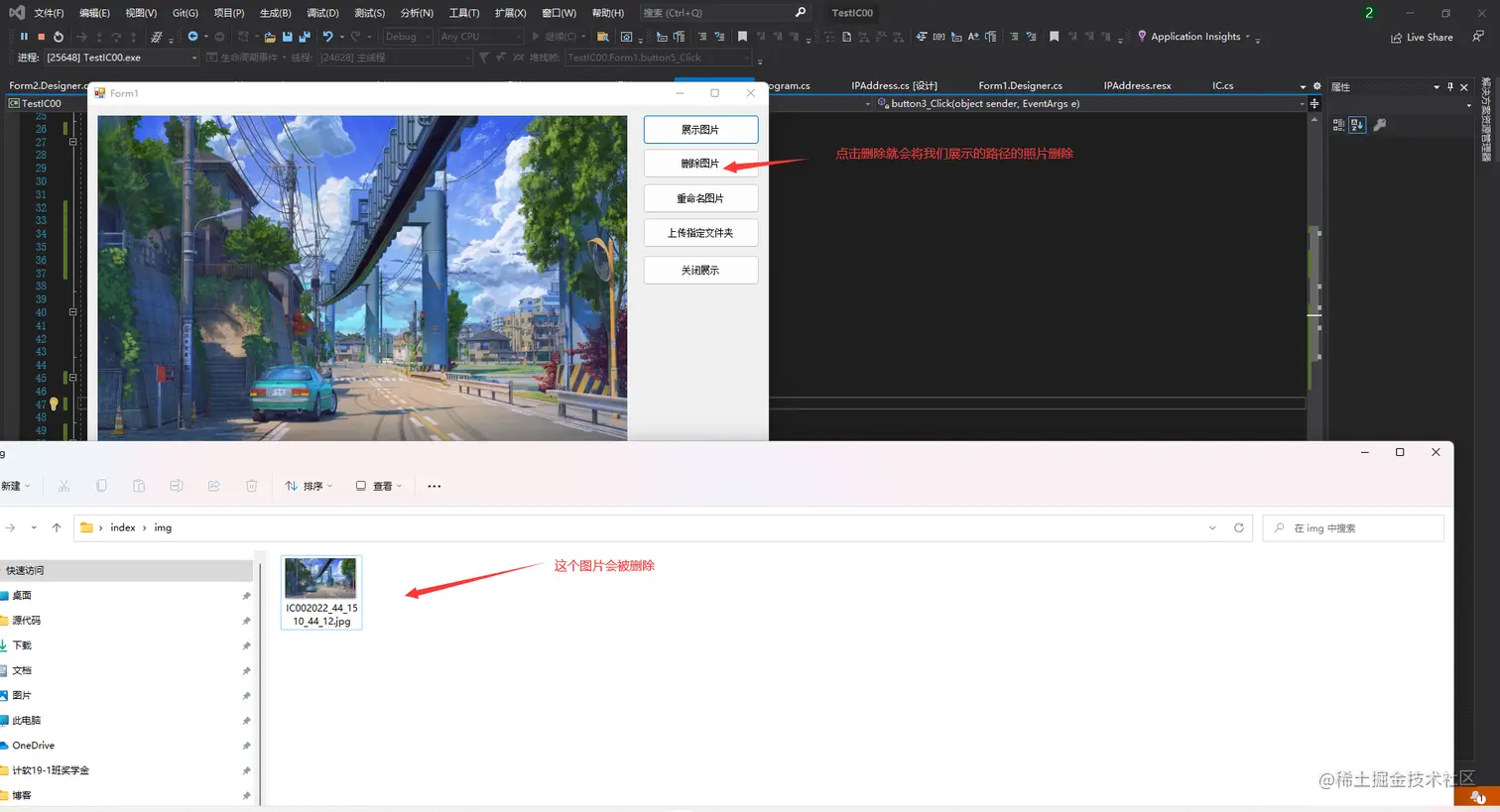Click the index breadcrumb in address bar
The width and height of the screenshot is (1500, 812).
point(123,527)
